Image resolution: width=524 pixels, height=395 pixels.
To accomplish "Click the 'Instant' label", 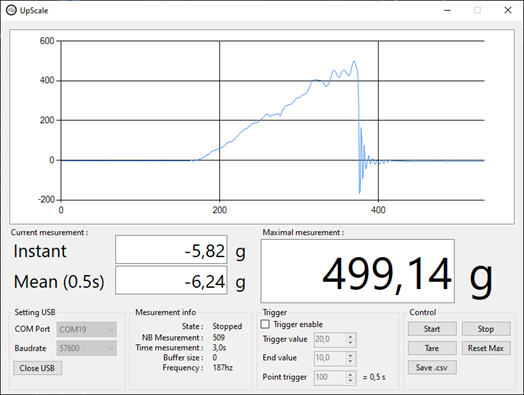I will (x=40, y=251).
